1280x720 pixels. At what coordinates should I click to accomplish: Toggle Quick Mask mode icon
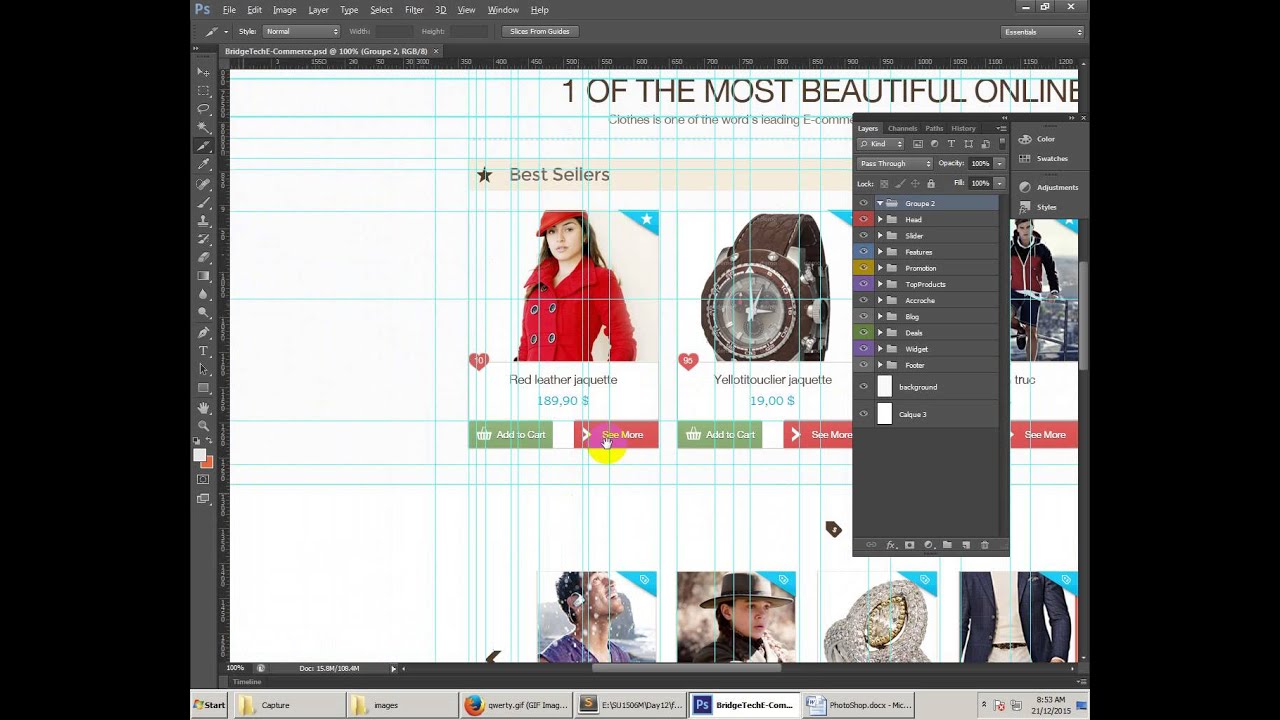(x=203, y=479)
